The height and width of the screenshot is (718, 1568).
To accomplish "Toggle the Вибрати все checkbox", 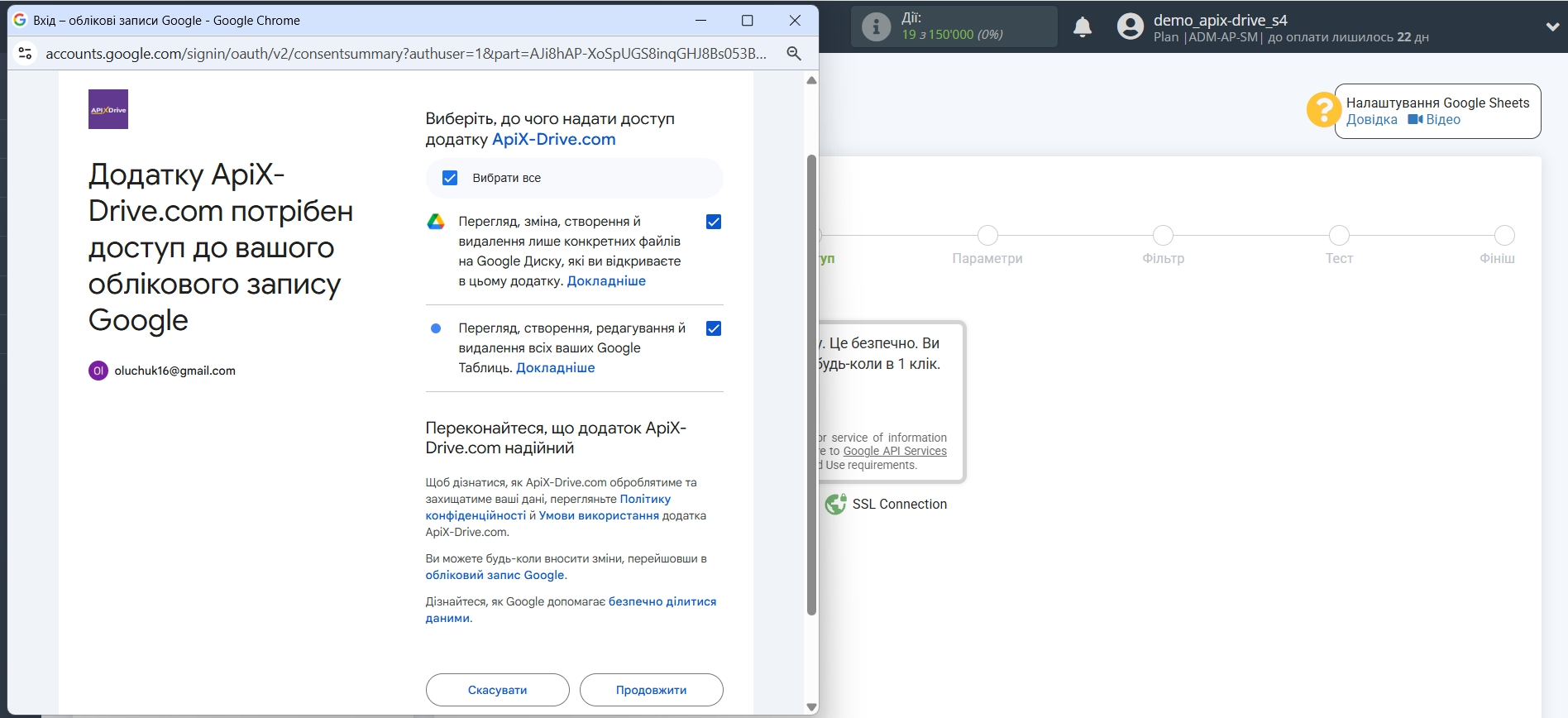I will pyautogui.click(x=450, y=178).
